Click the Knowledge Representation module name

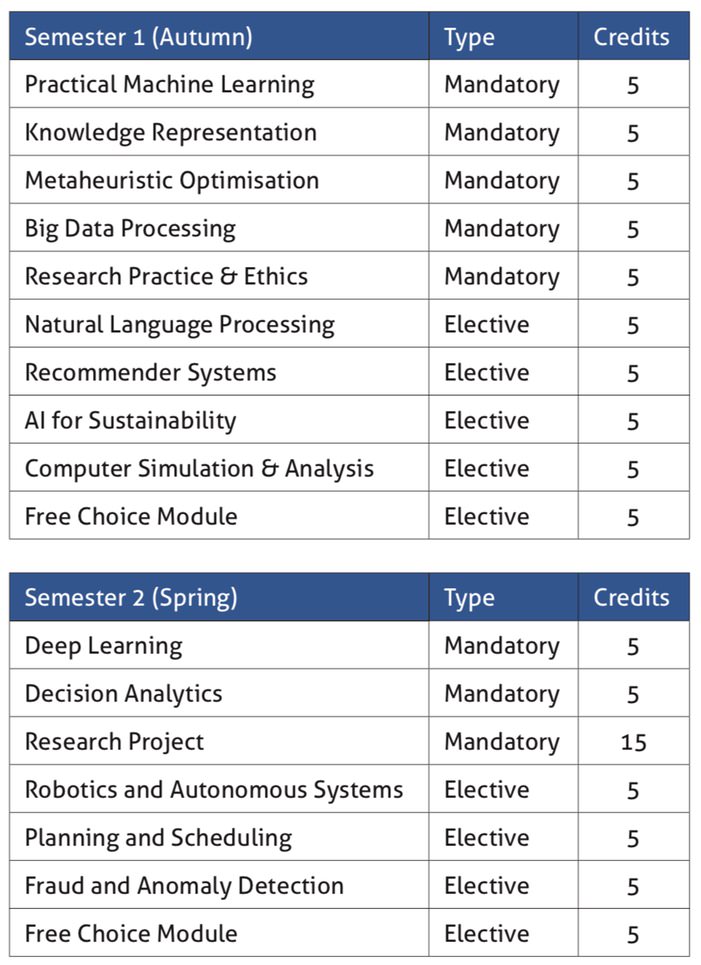pyautogui.click(x=170, y=133)
